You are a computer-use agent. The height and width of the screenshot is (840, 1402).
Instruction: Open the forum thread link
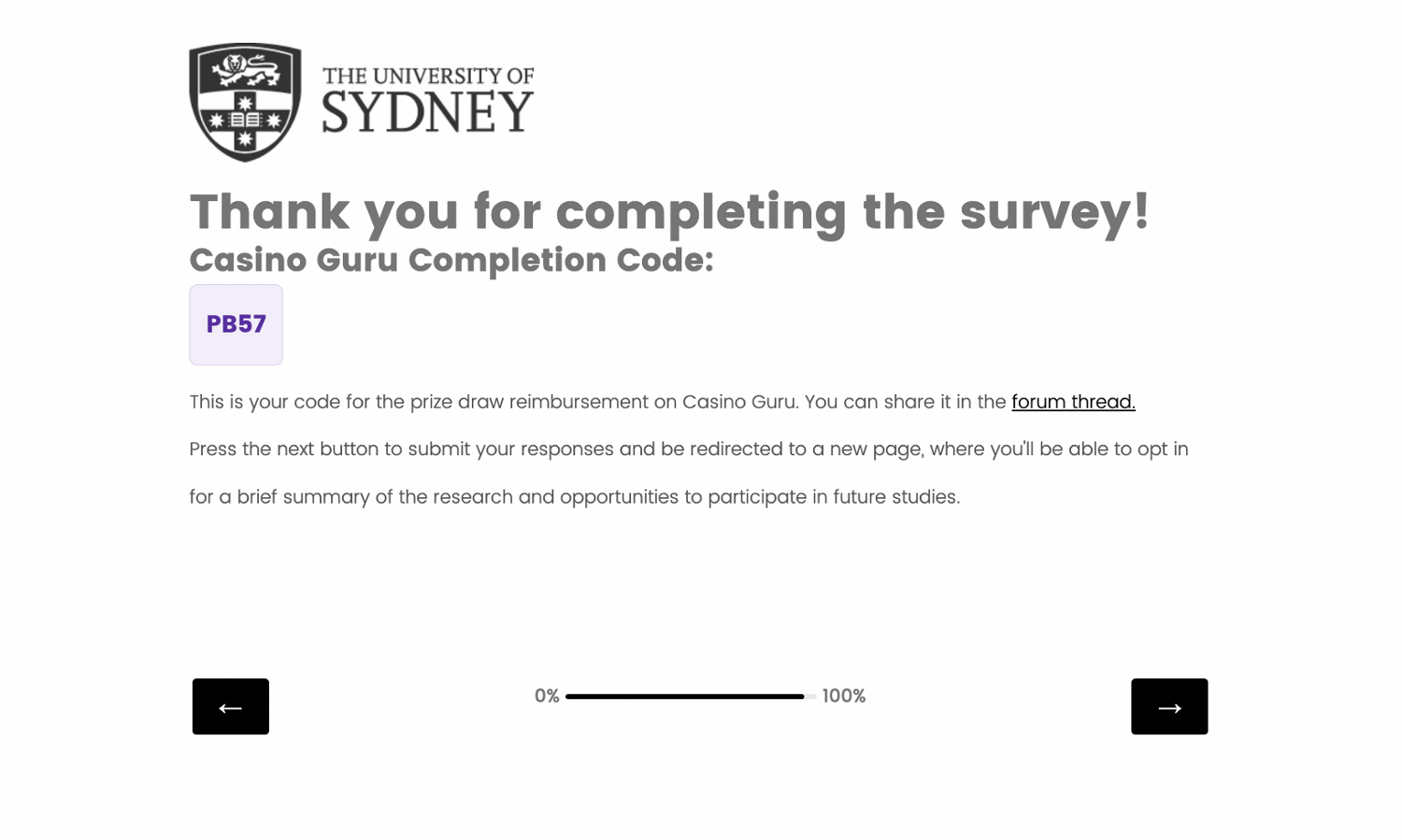(1073, 402)
